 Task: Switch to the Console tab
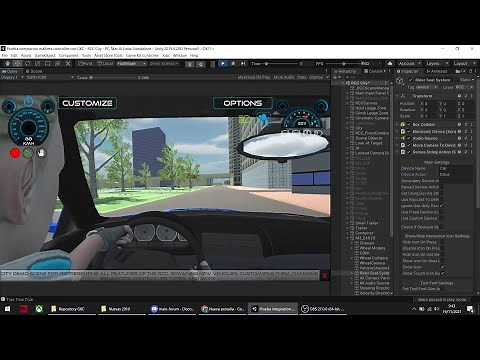375,71
